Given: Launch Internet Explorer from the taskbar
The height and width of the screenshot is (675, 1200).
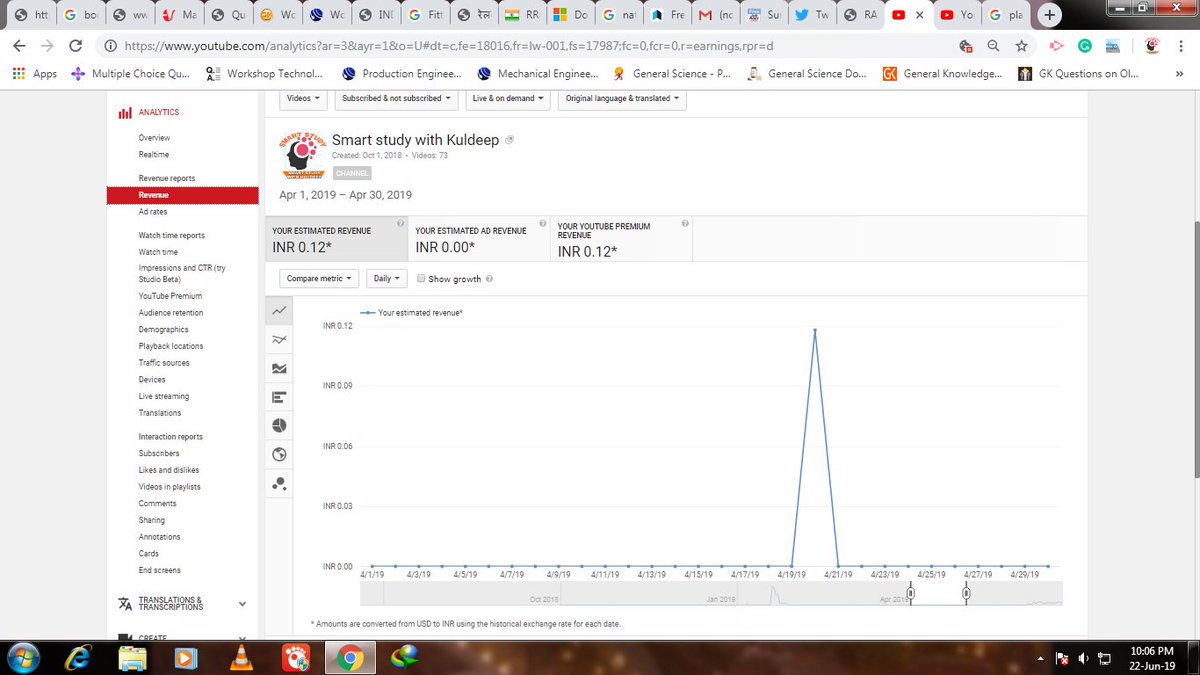Looking at the screenshot, I should [76, 659].
